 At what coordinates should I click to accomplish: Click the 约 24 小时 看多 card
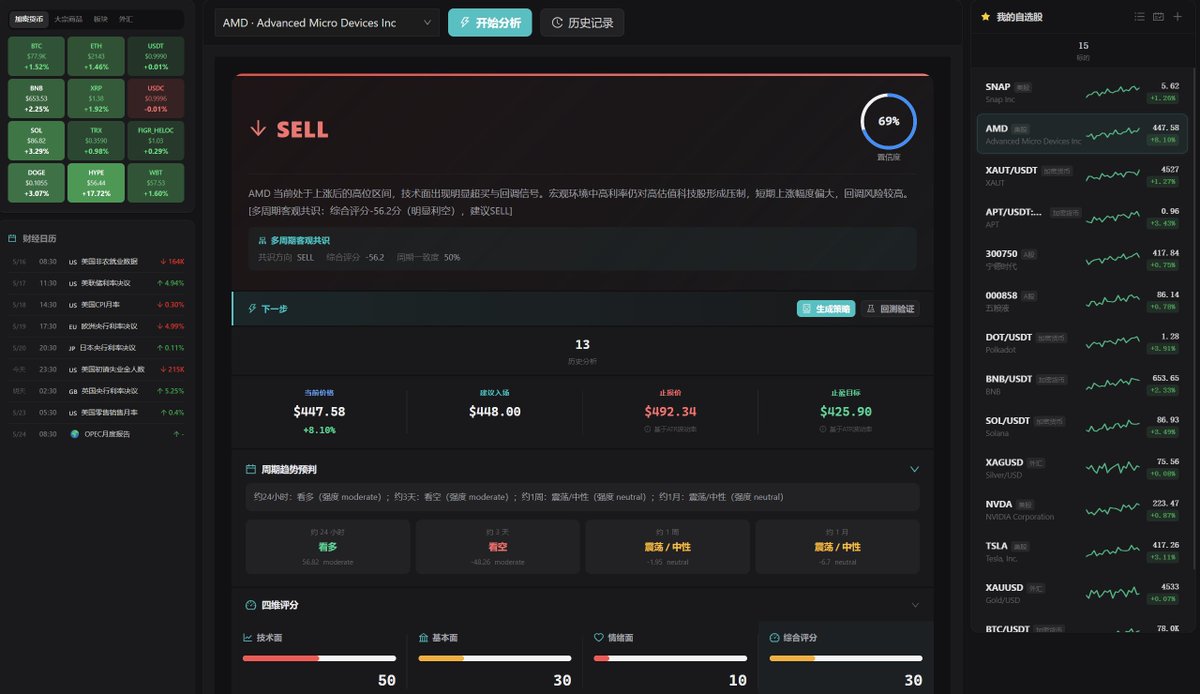tap(328, 546)
